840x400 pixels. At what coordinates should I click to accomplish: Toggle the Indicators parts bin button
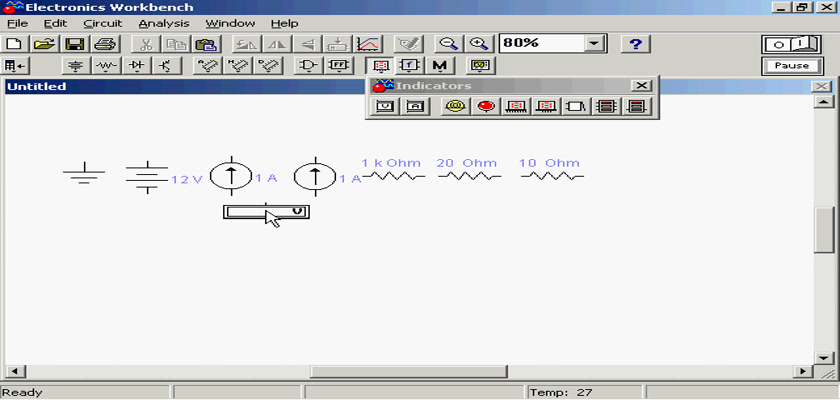point(379,66)
